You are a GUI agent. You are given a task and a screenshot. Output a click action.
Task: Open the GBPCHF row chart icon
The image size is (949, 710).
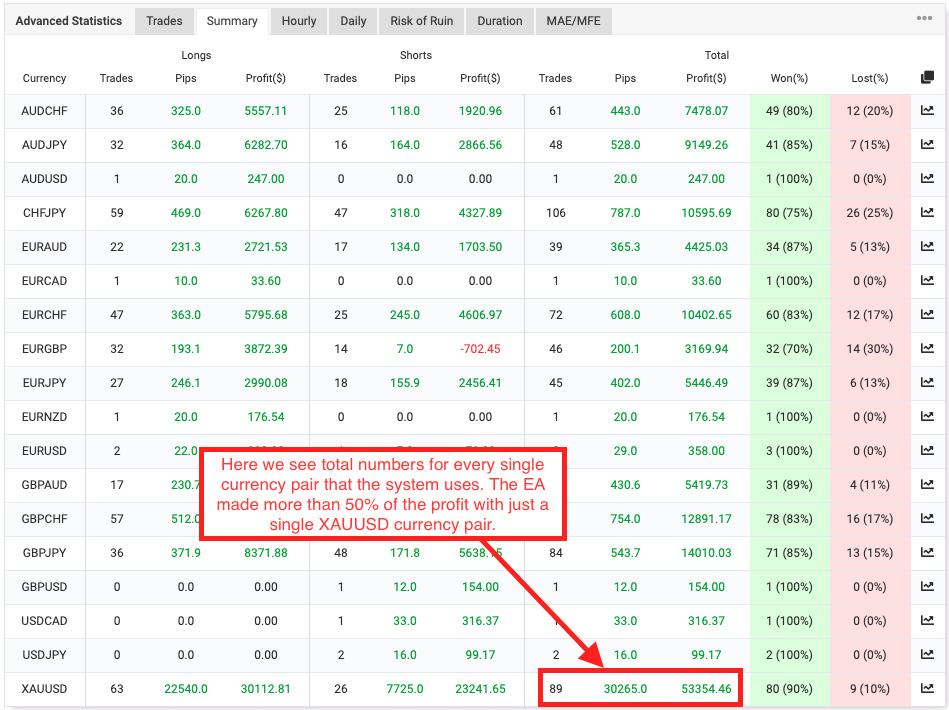point(927,518)
